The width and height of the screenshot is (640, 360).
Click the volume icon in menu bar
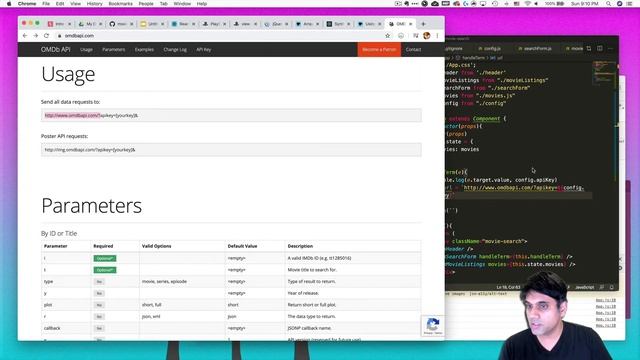pyautogui.click(x=536, y=4)
